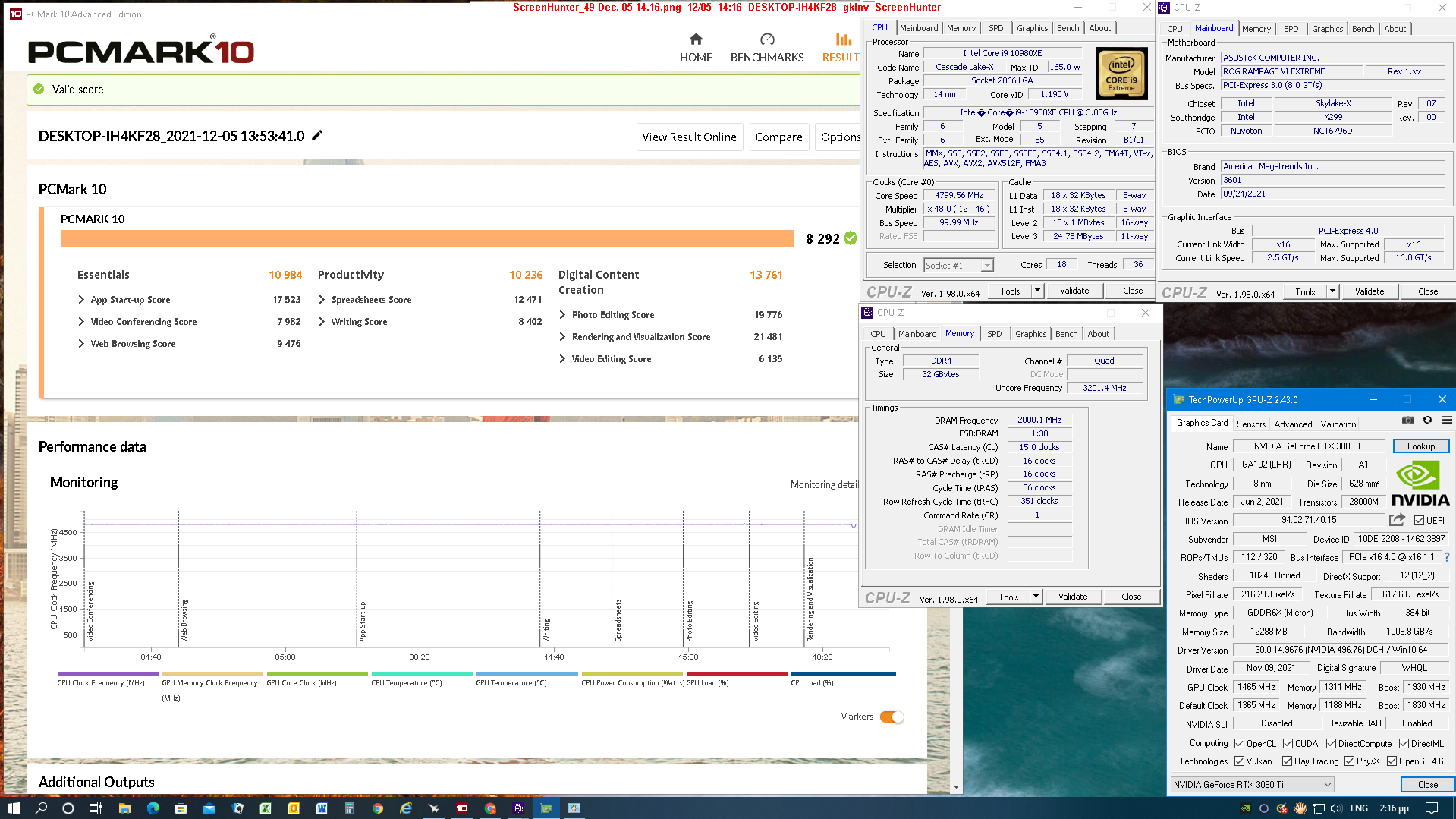Launch Microsoft Edge from the taskbar
Image resolution: width=1456 pixels, height=819 pixels.
153,808
